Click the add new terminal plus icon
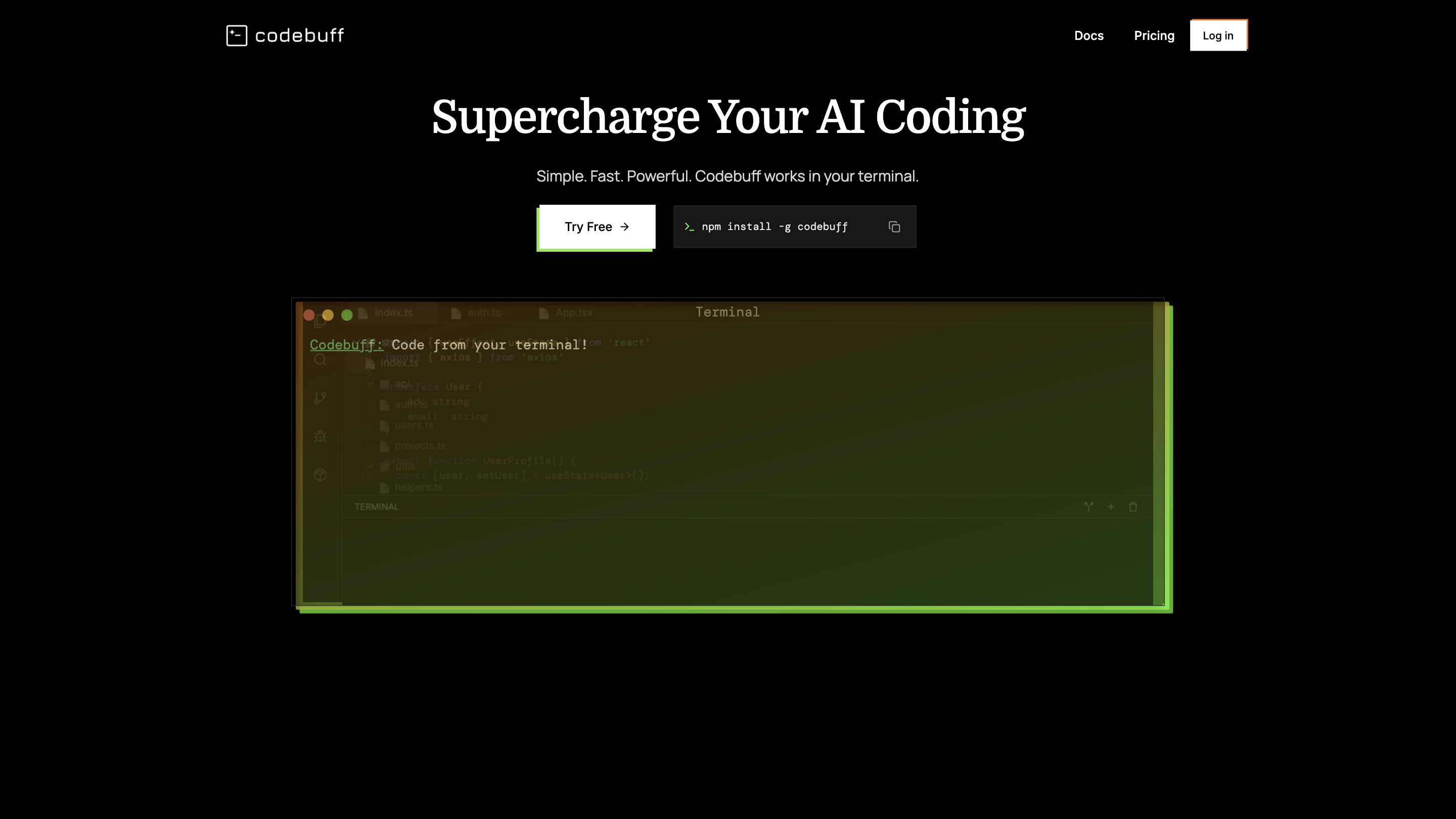Viewport: 1456px width, 819px height. click(1111, 507)
